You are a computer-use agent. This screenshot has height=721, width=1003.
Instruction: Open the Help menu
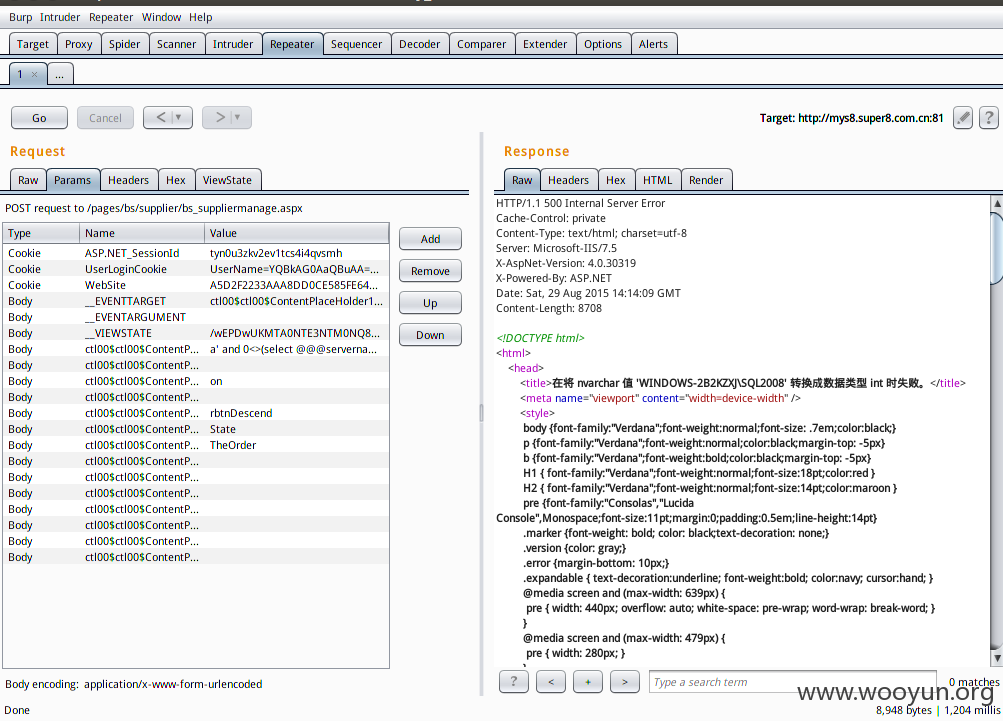[x=200, y=17]
